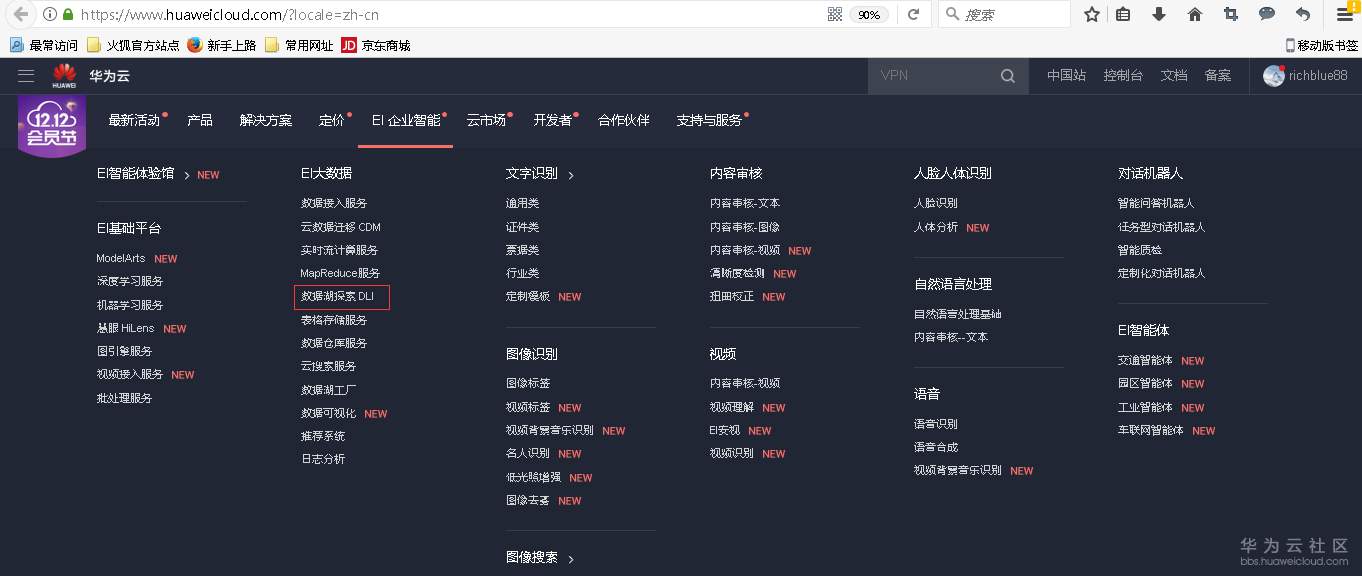Screen dimensions: 1362x576
Task: Click the 90% zoom level control
Action: 869,14
